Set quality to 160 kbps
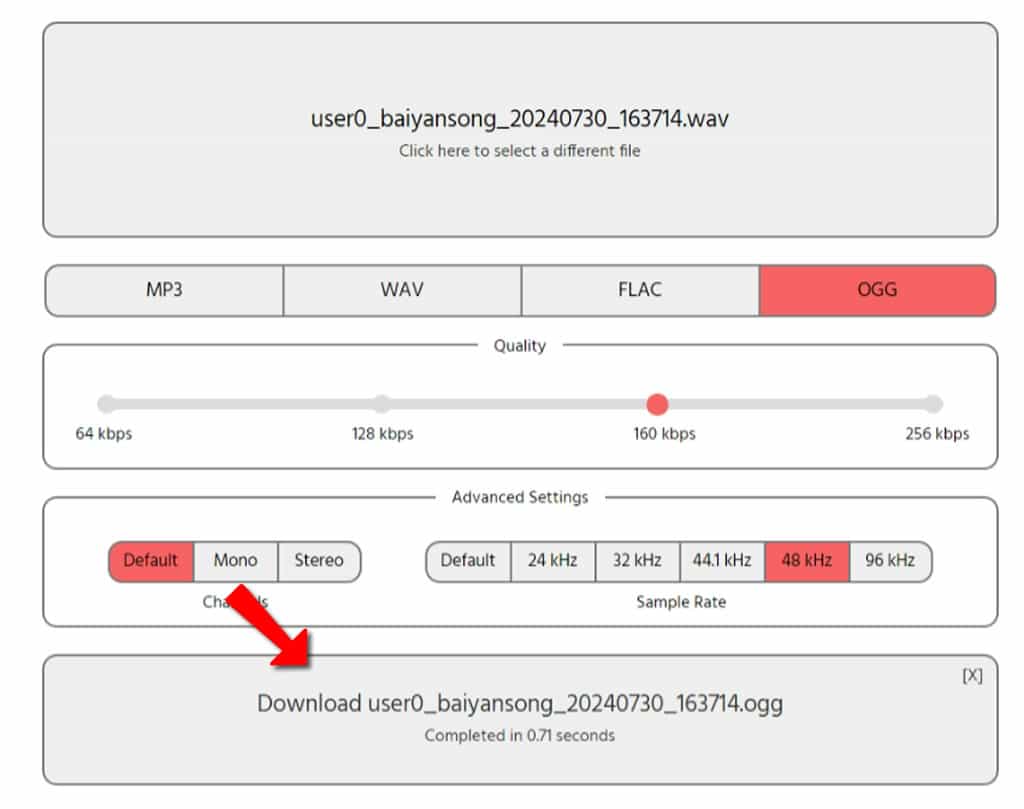The height and width of the screenshot is (809, 1024). click(657, 404)
